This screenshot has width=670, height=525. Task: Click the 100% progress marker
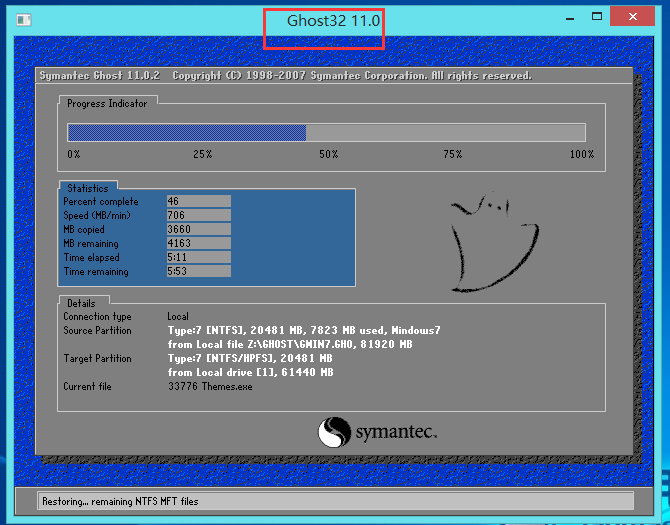tap(582, 154)
